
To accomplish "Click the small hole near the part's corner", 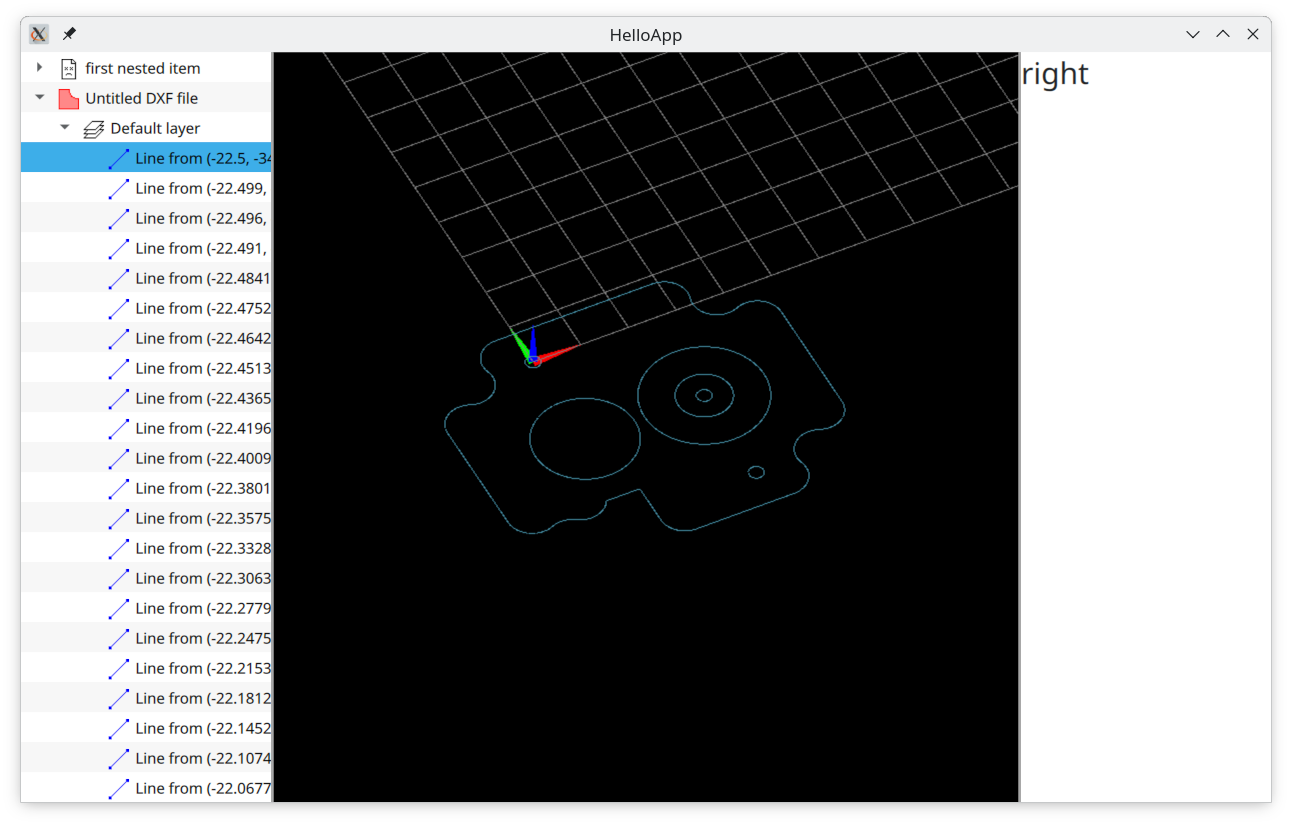I will click(756, 472).
